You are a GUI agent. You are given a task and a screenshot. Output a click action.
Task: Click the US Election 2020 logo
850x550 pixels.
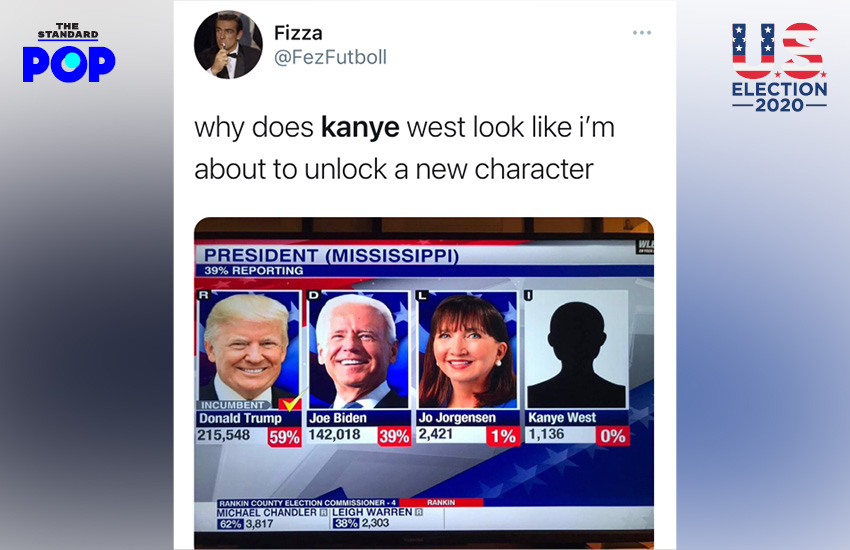point(779,67)
